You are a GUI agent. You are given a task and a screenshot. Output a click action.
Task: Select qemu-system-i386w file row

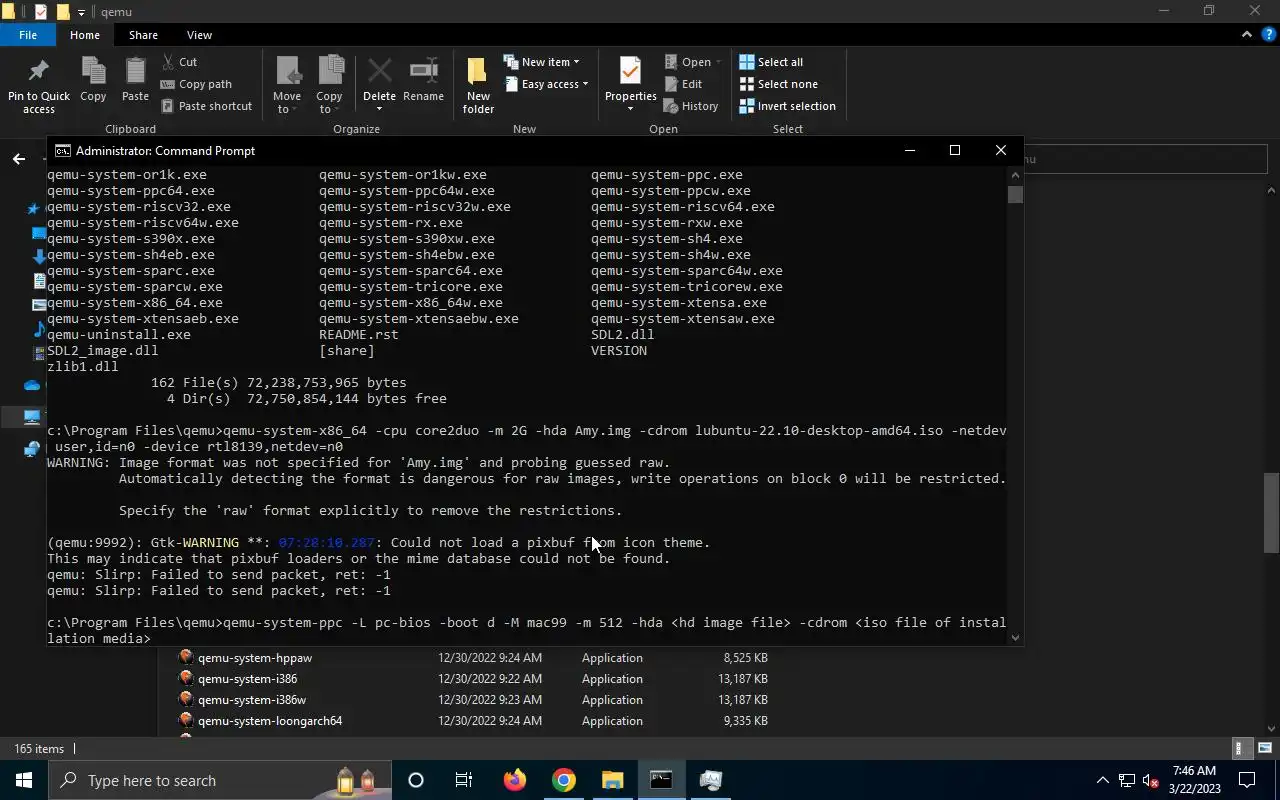[472, 700]
